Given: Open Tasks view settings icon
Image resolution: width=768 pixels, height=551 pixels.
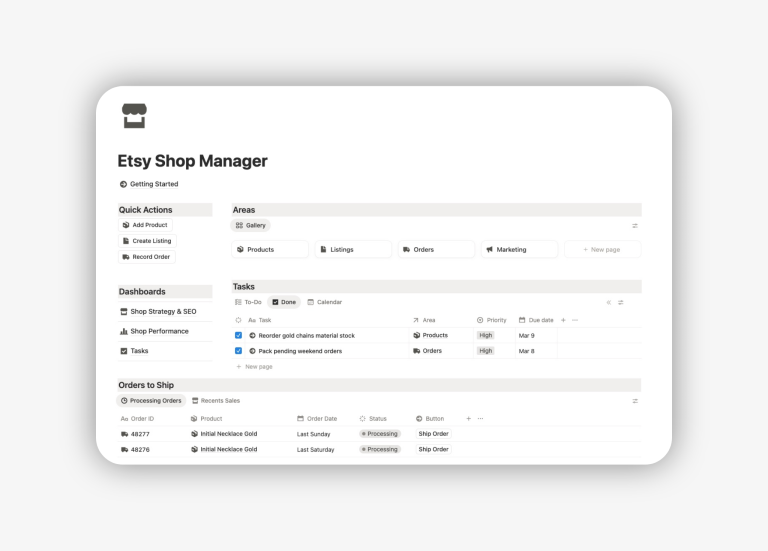Looking at the screenshot, I should click(621, 303).
